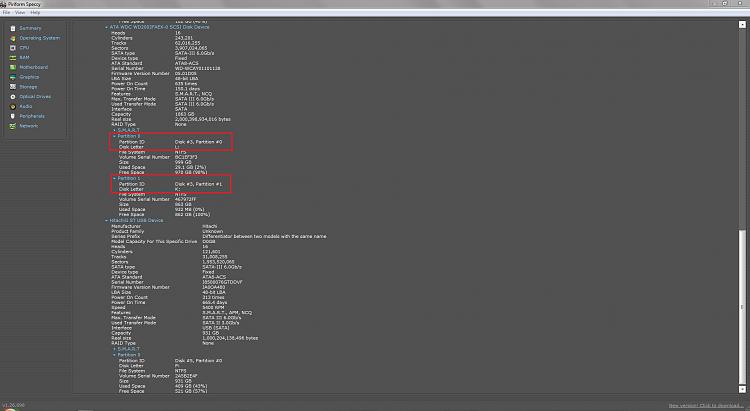The width and height of the screenshot is (750, 411).
Task: Open the Help menu
Action: point(35,12)
